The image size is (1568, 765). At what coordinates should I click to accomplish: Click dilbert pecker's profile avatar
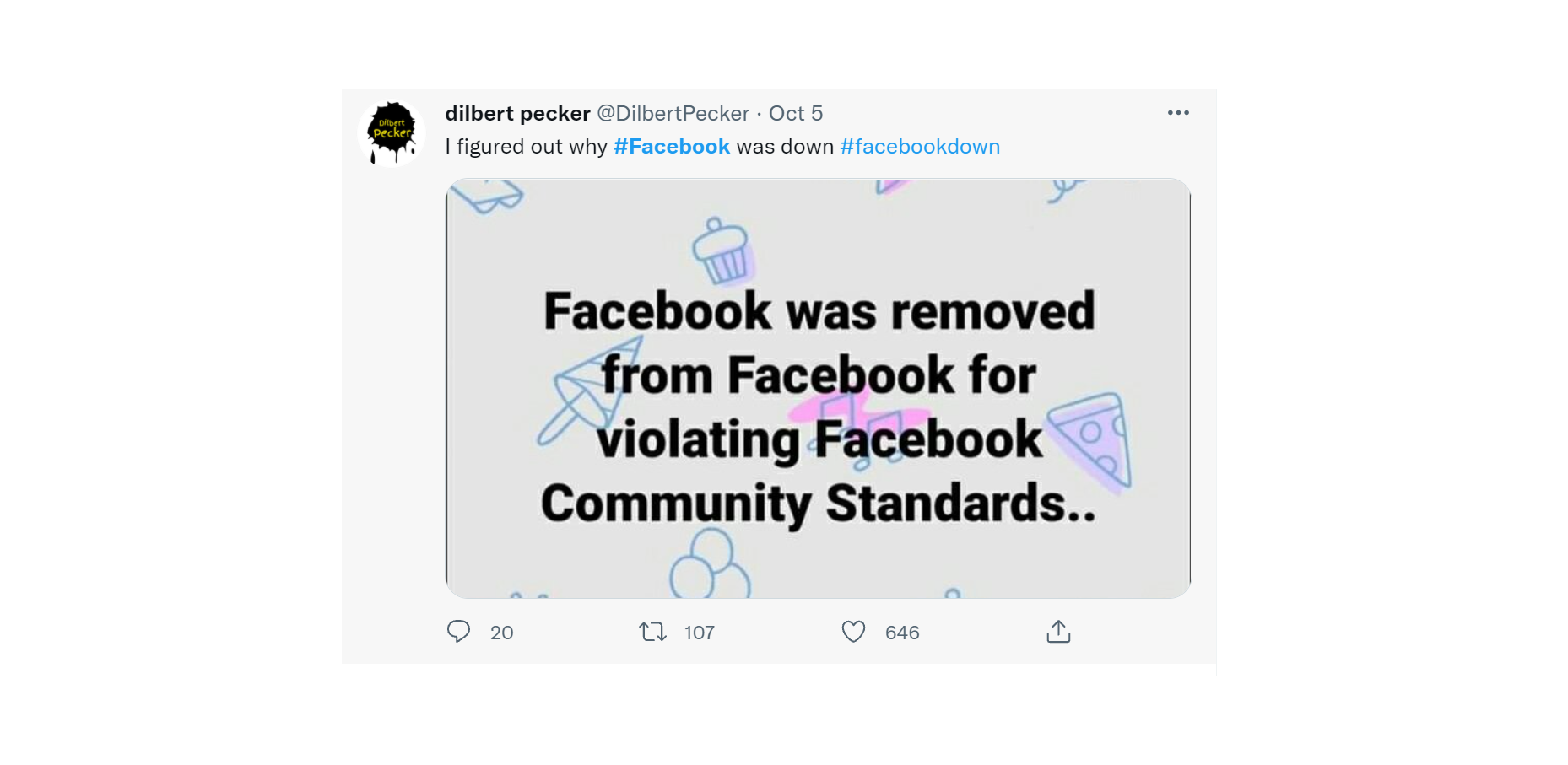tap(392, 131)
